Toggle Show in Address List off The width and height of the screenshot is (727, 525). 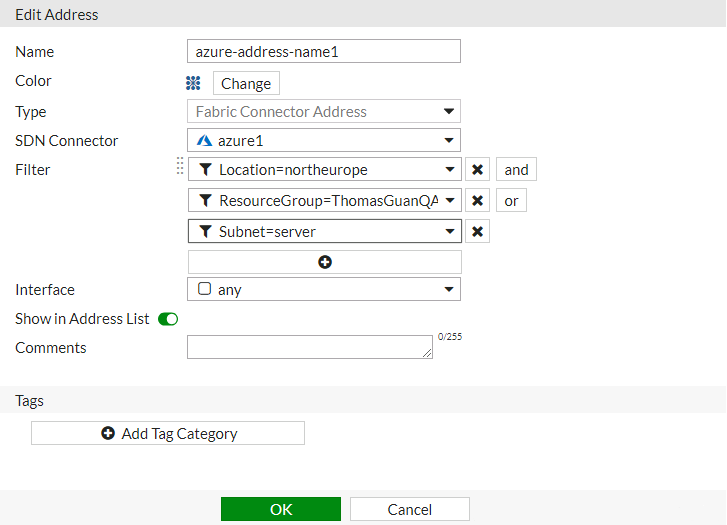click(168, 319)
